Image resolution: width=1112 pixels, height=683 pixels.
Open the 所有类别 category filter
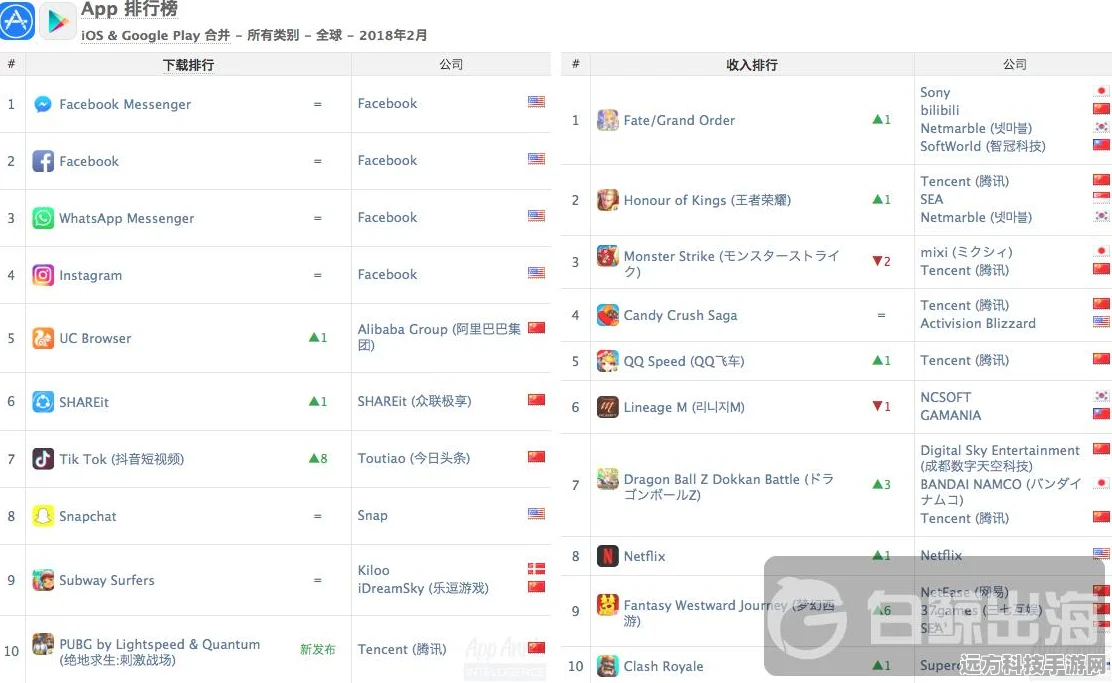pos(273,35)
